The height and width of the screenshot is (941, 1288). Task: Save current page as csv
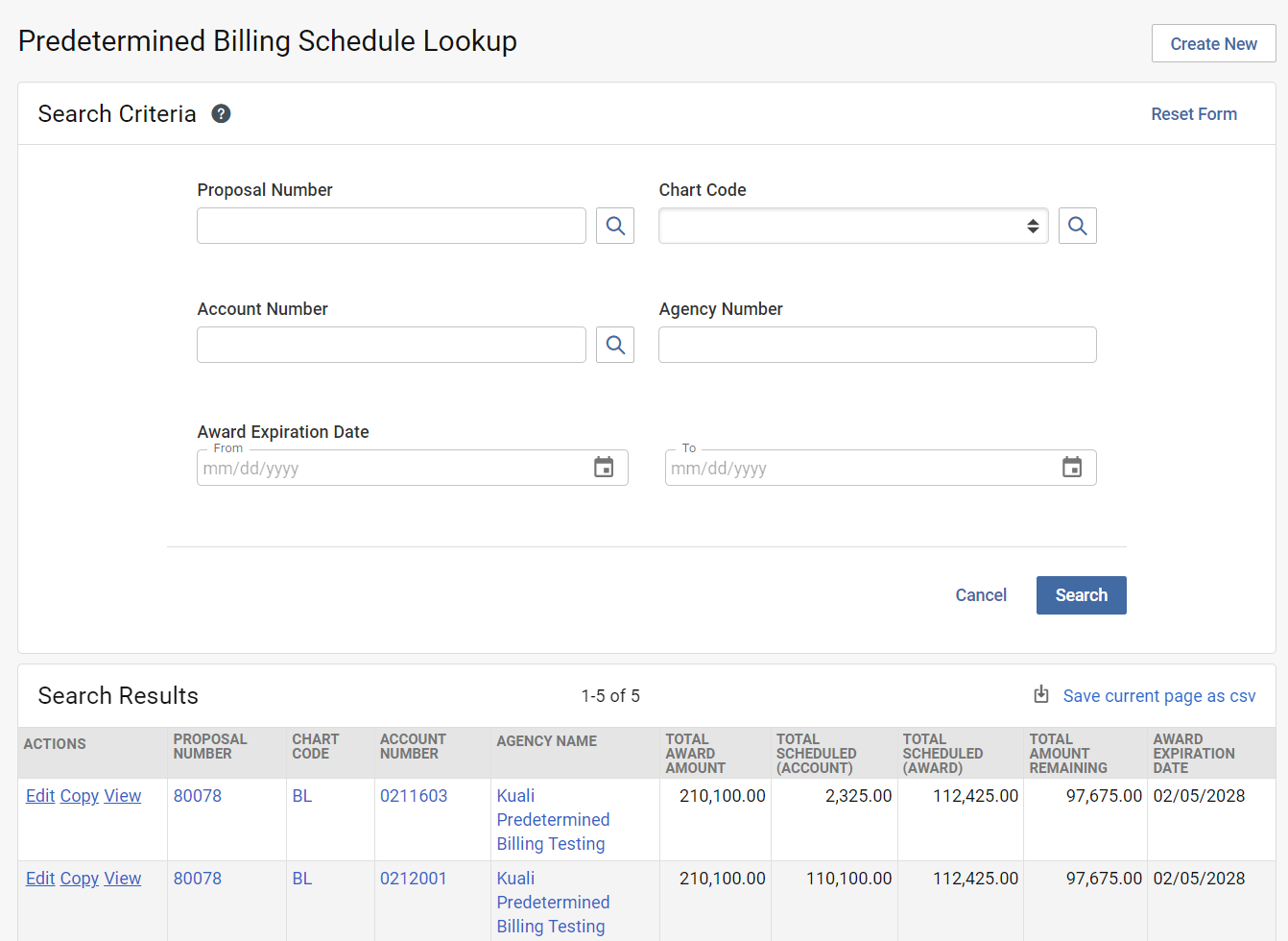(1159, 696)
